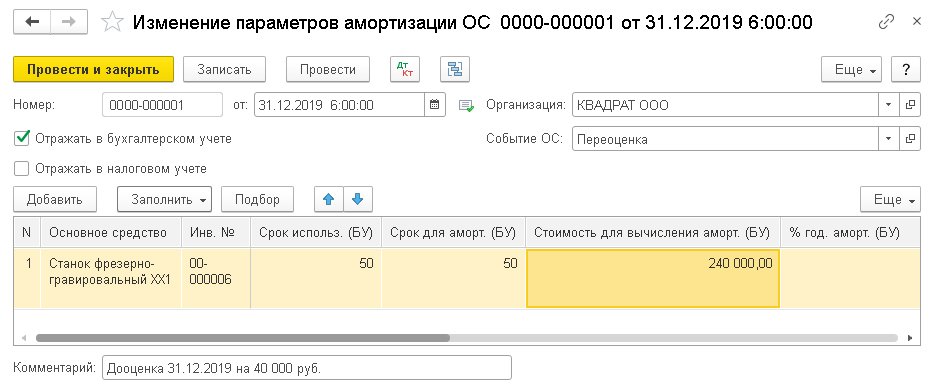Expand Событие ОС dropdown list
Screen dimensions: 935x389
pyautogui.click(x=888, y=139)
